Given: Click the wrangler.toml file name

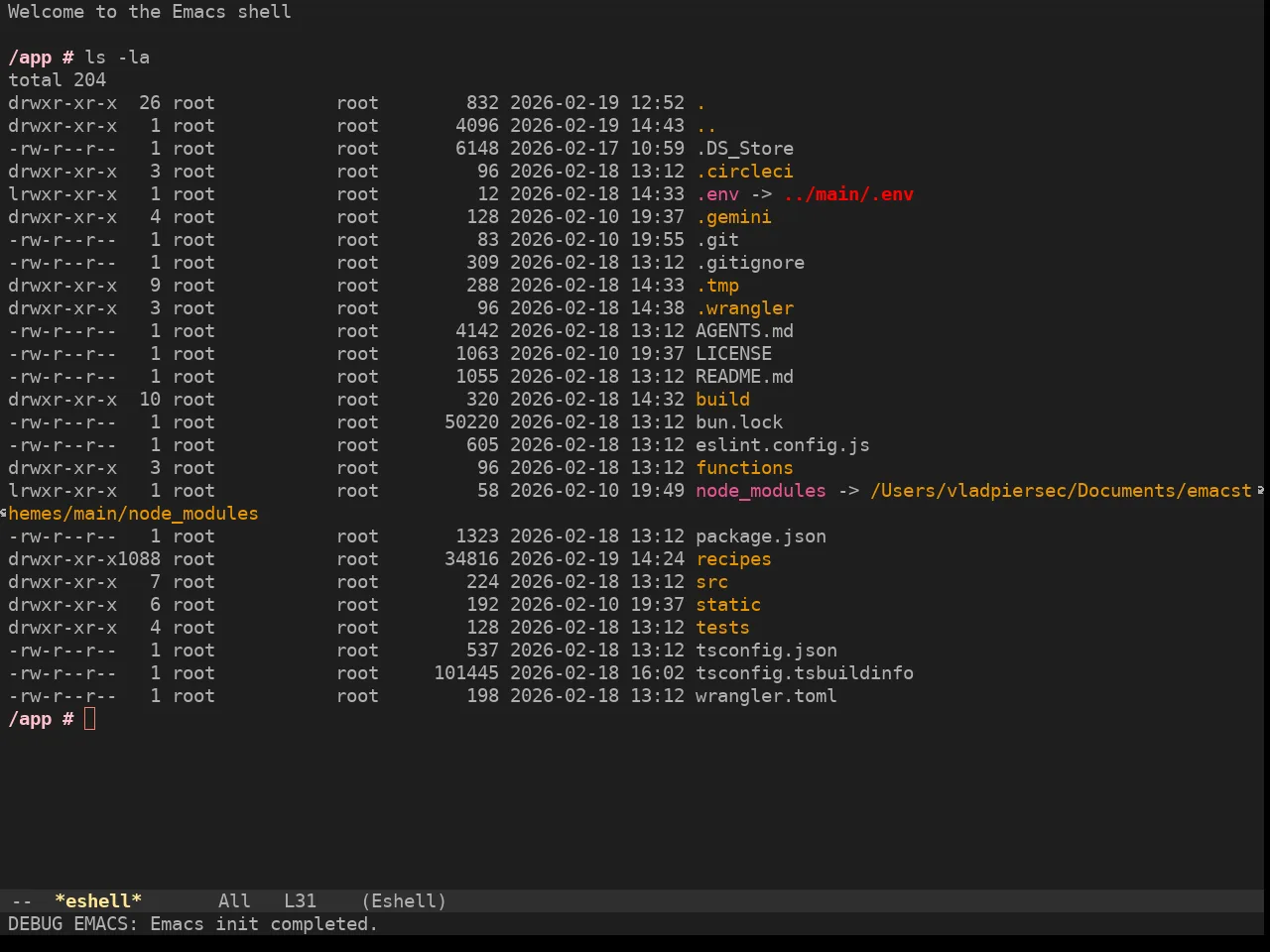Looking at the screenshot, I should pos(766,696).
